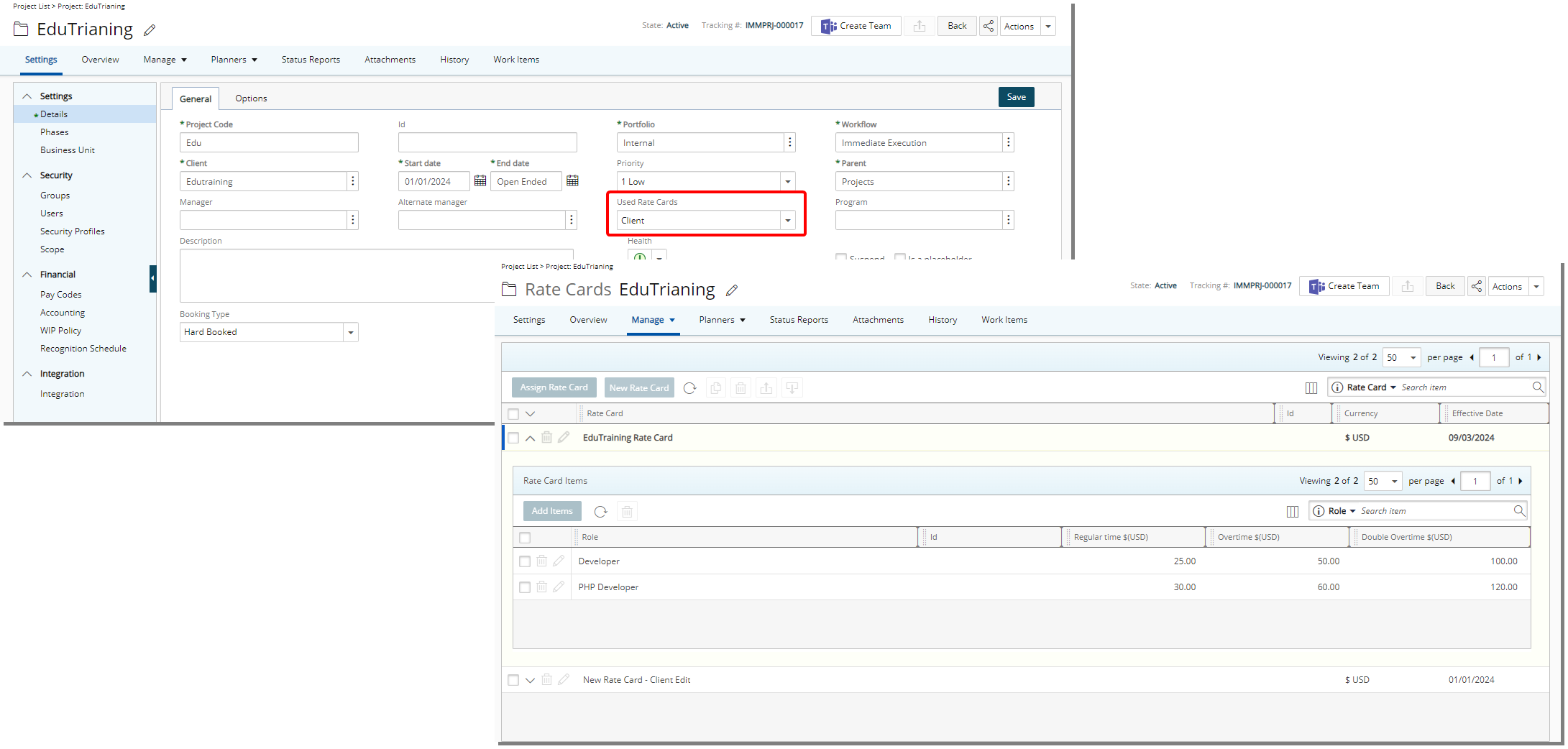Switch to the Options tab
1568x749 pixels.
(x=251, y=98)
